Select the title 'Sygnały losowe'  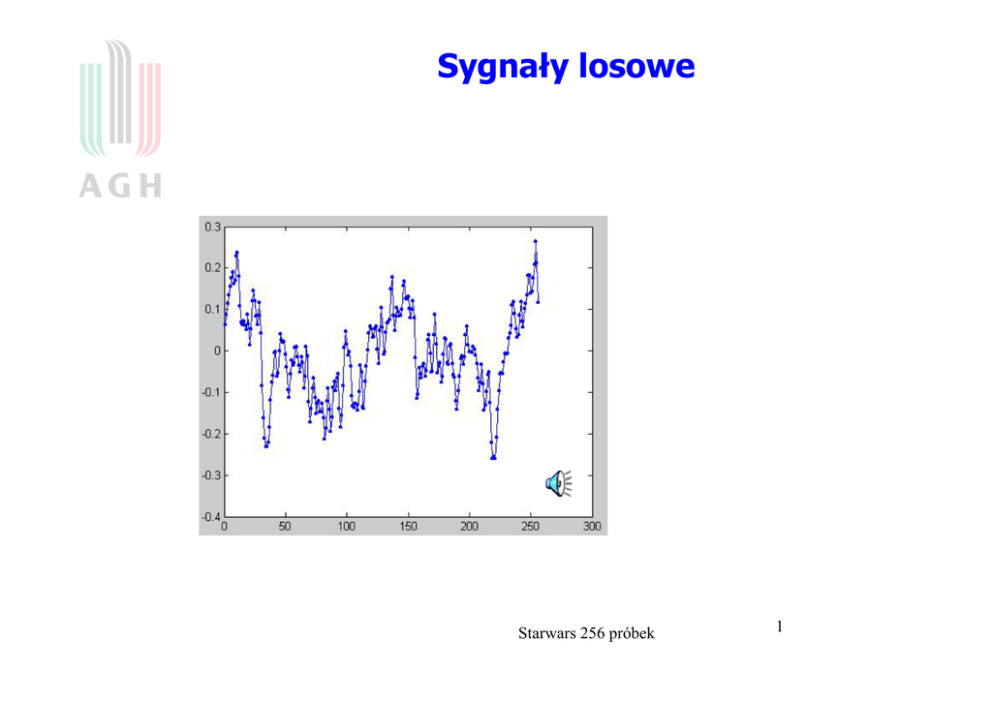point(566,67)
